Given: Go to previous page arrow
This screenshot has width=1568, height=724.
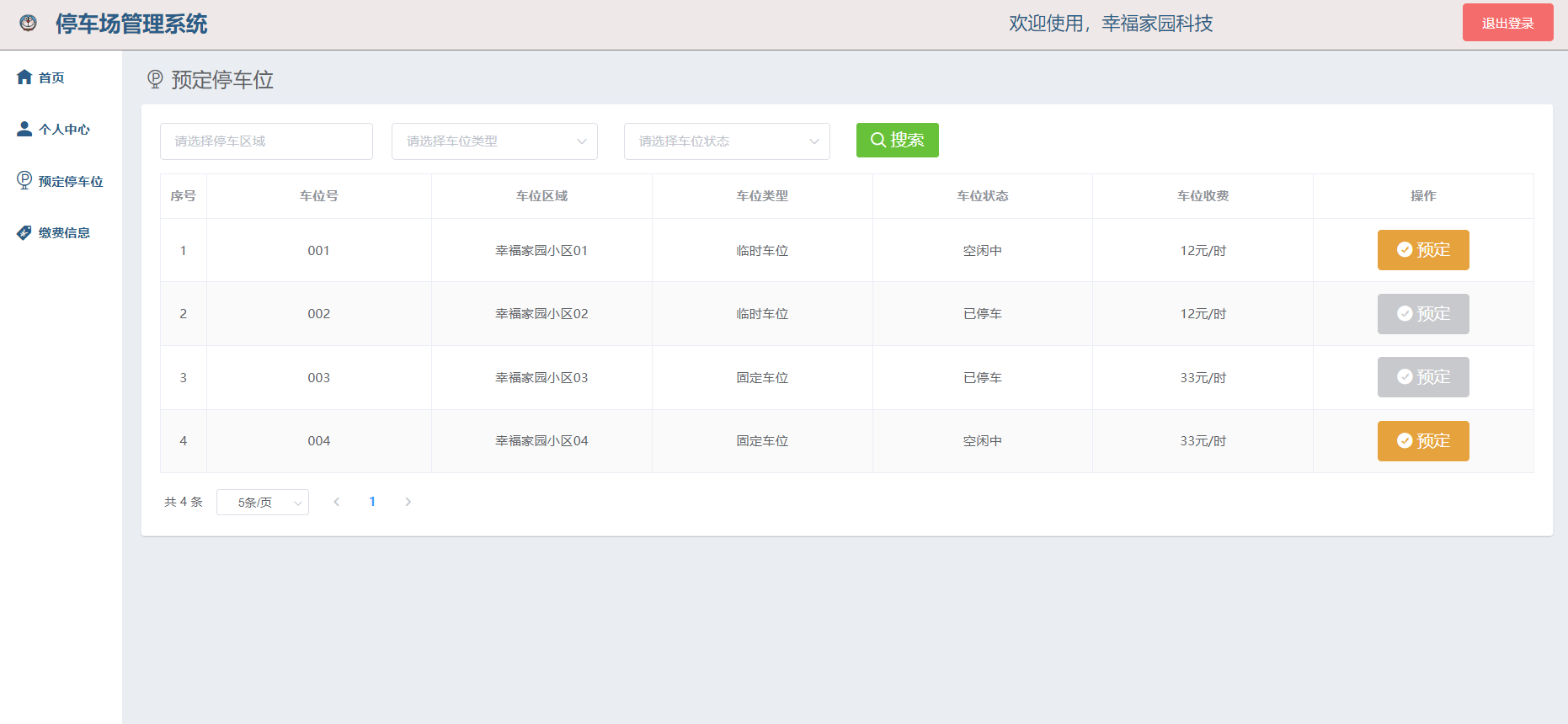Looking at the screenshot, I should 337,502.
